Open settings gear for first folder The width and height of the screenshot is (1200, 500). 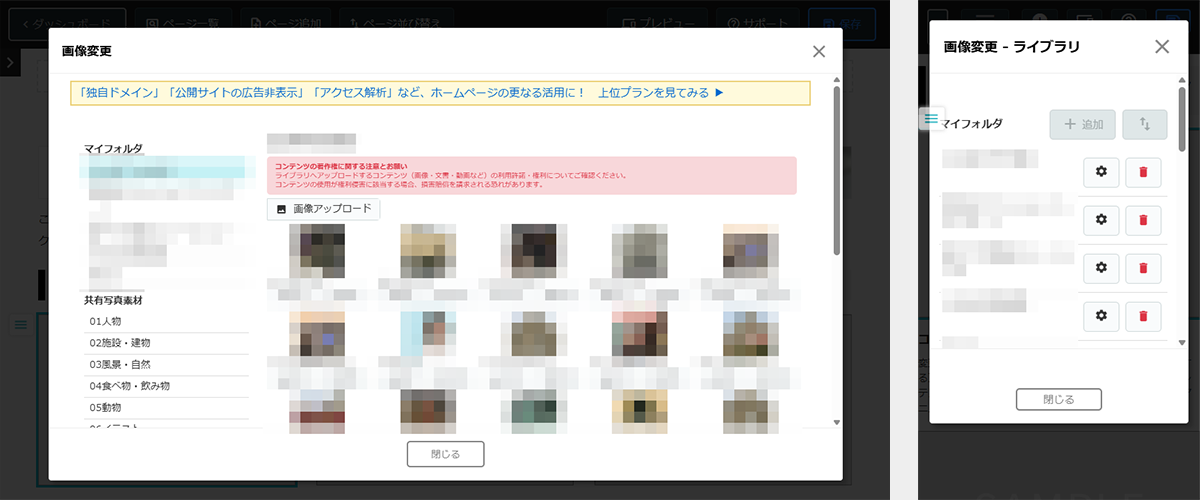pyautogui.click(x=1101, y=172)
